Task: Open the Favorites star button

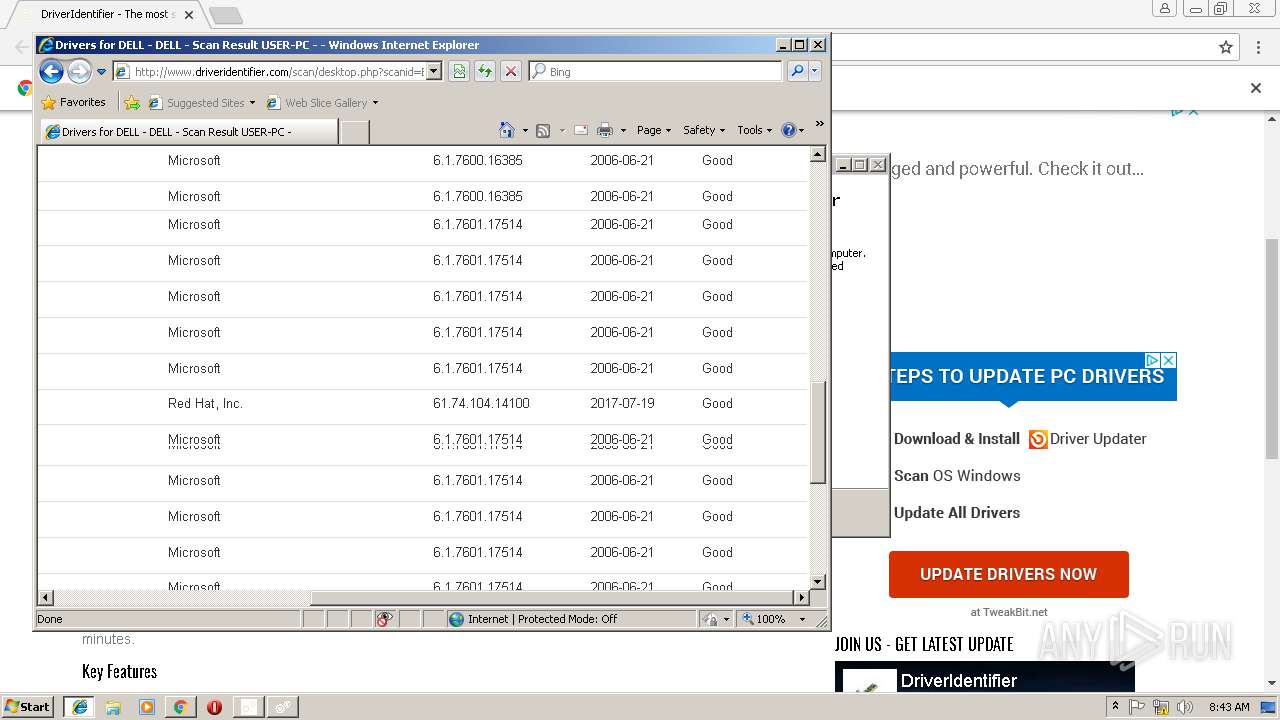Action: click(74, 102)
